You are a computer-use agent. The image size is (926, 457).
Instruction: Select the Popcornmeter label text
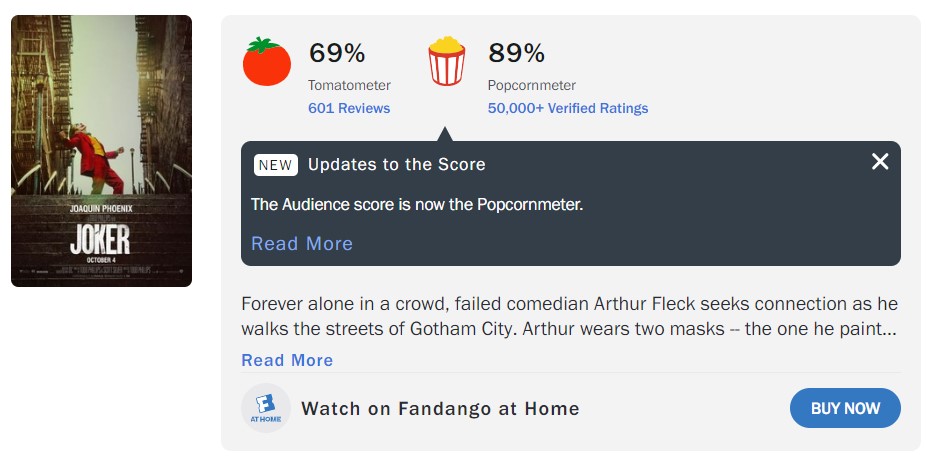[532, 86]
